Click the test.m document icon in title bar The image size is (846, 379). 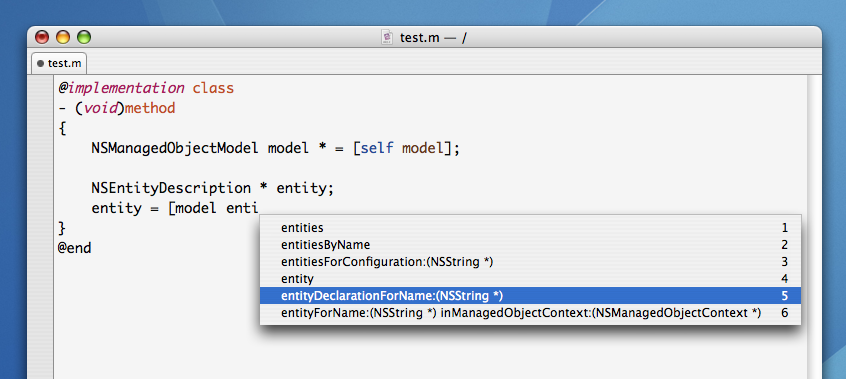pyautogui.click(x=387, y=37)
